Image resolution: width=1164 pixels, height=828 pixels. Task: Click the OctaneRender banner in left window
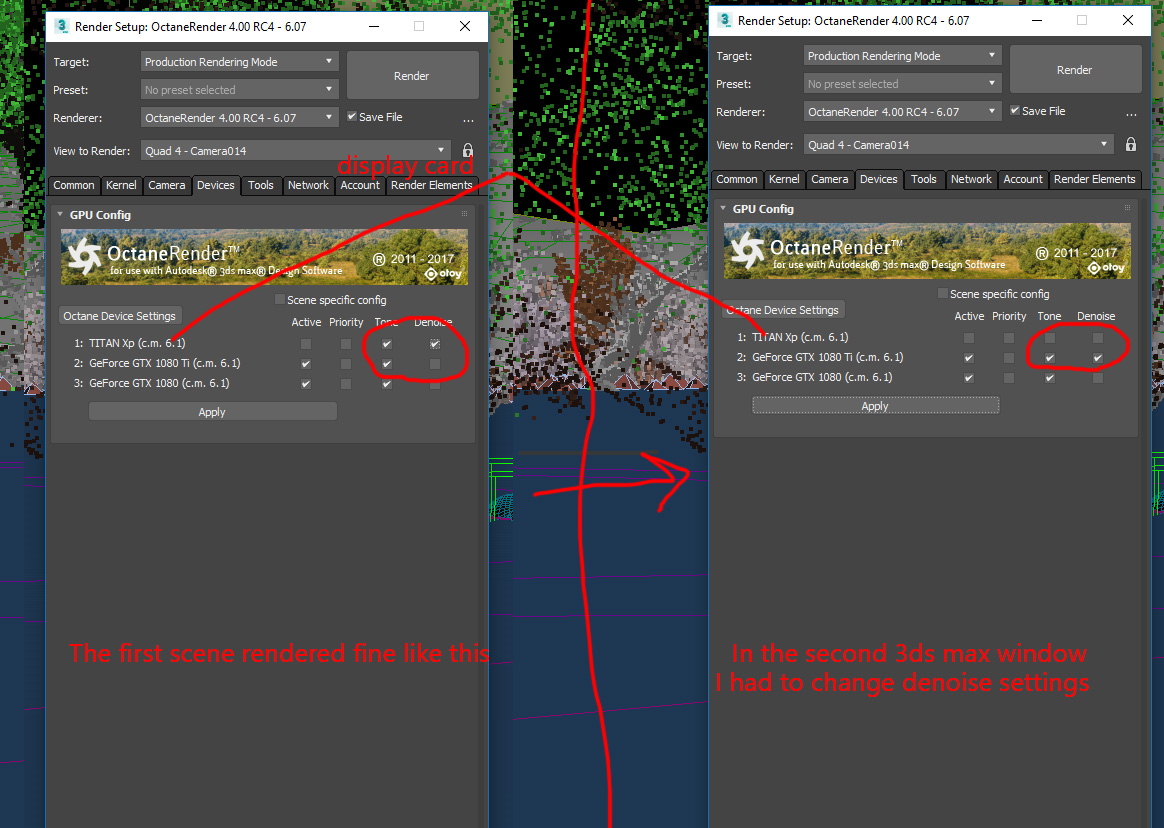[264, 257]
